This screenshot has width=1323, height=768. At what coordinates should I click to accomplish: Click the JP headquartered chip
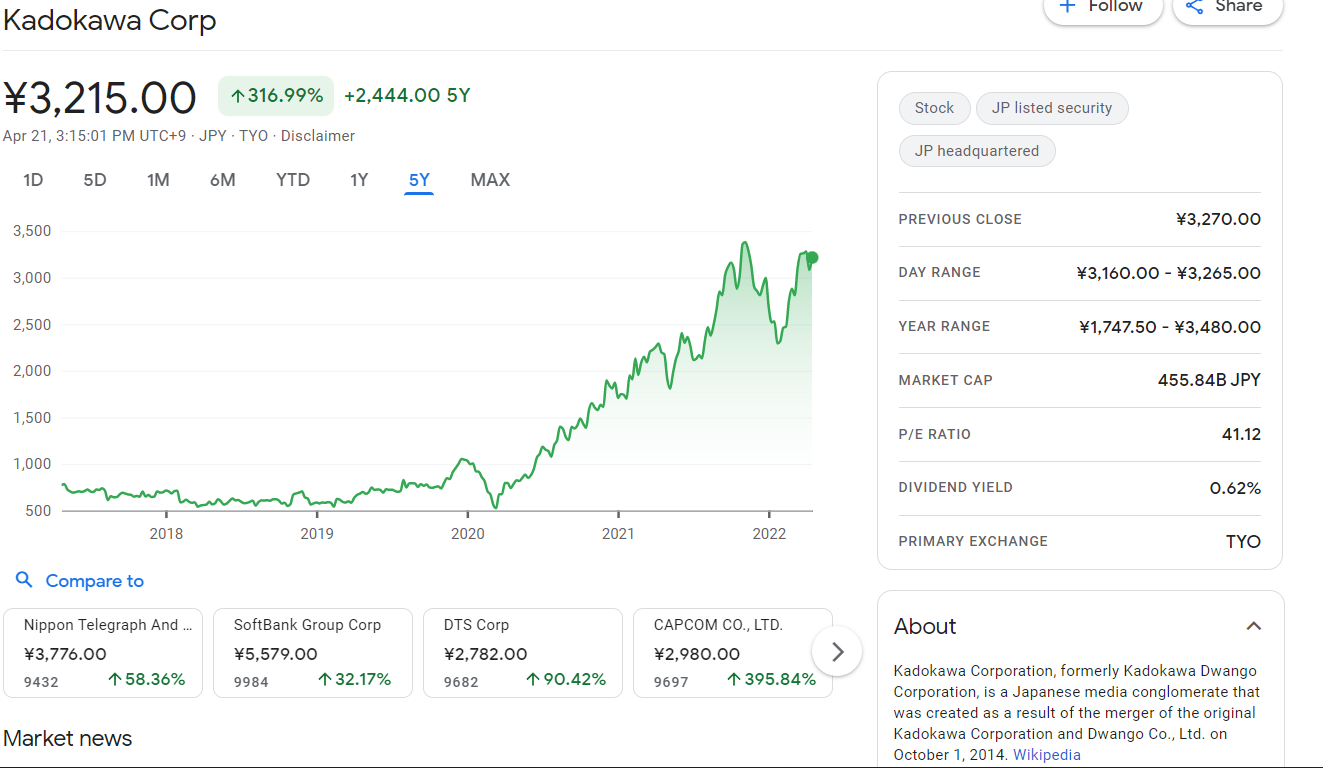click(x=977, y=151)
